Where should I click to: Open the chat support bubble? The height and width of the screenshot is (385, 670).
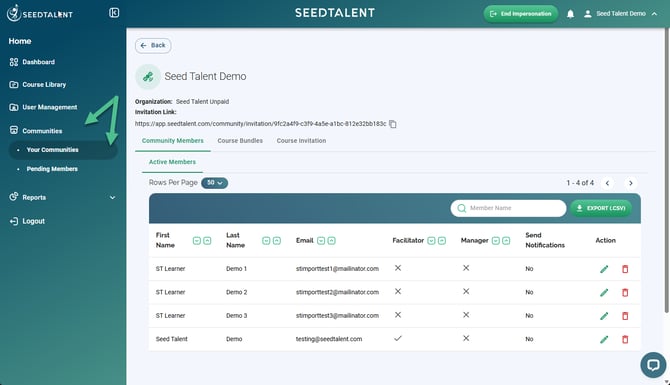tap(653, 364)
